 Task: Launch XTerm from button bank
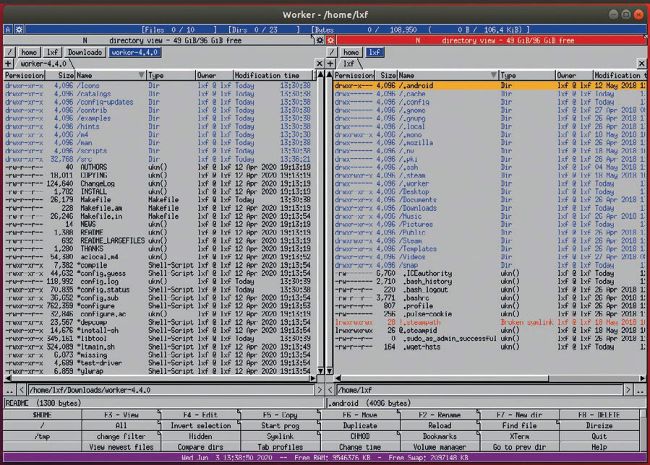519,436
